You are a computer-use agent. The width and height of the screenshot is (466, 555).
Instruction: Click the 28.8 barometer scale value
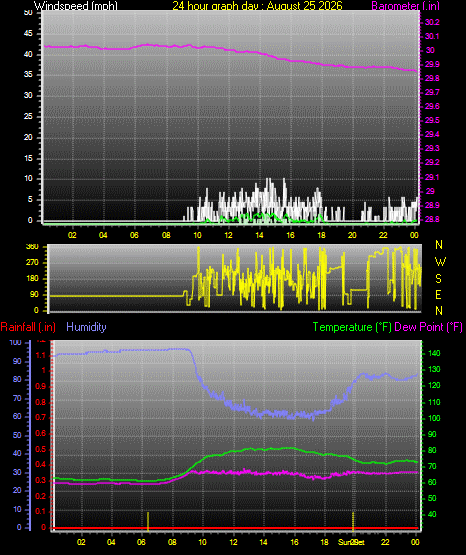[432, 219]
